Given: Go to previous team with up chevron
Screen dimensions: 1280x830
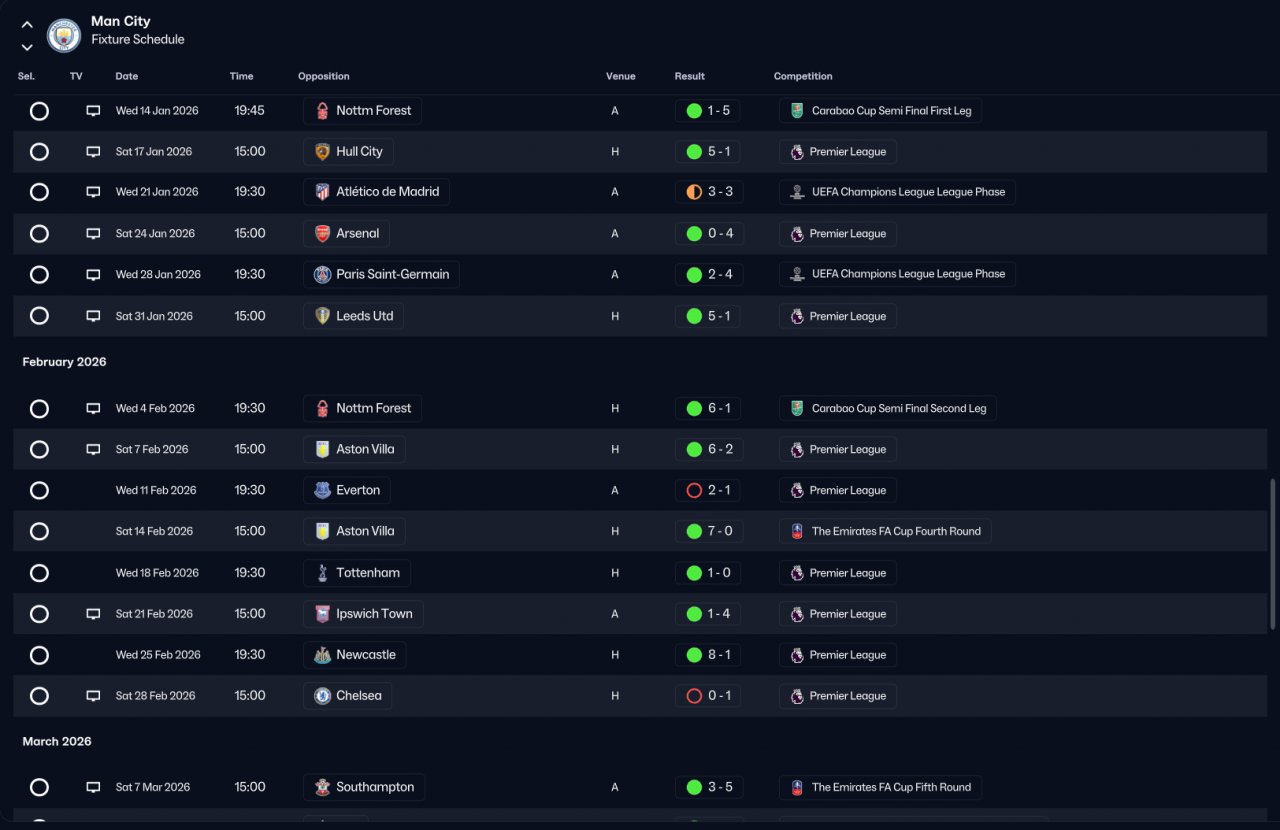Looking at the screenshot, I should pyautogui.click(x=27, y=25).
